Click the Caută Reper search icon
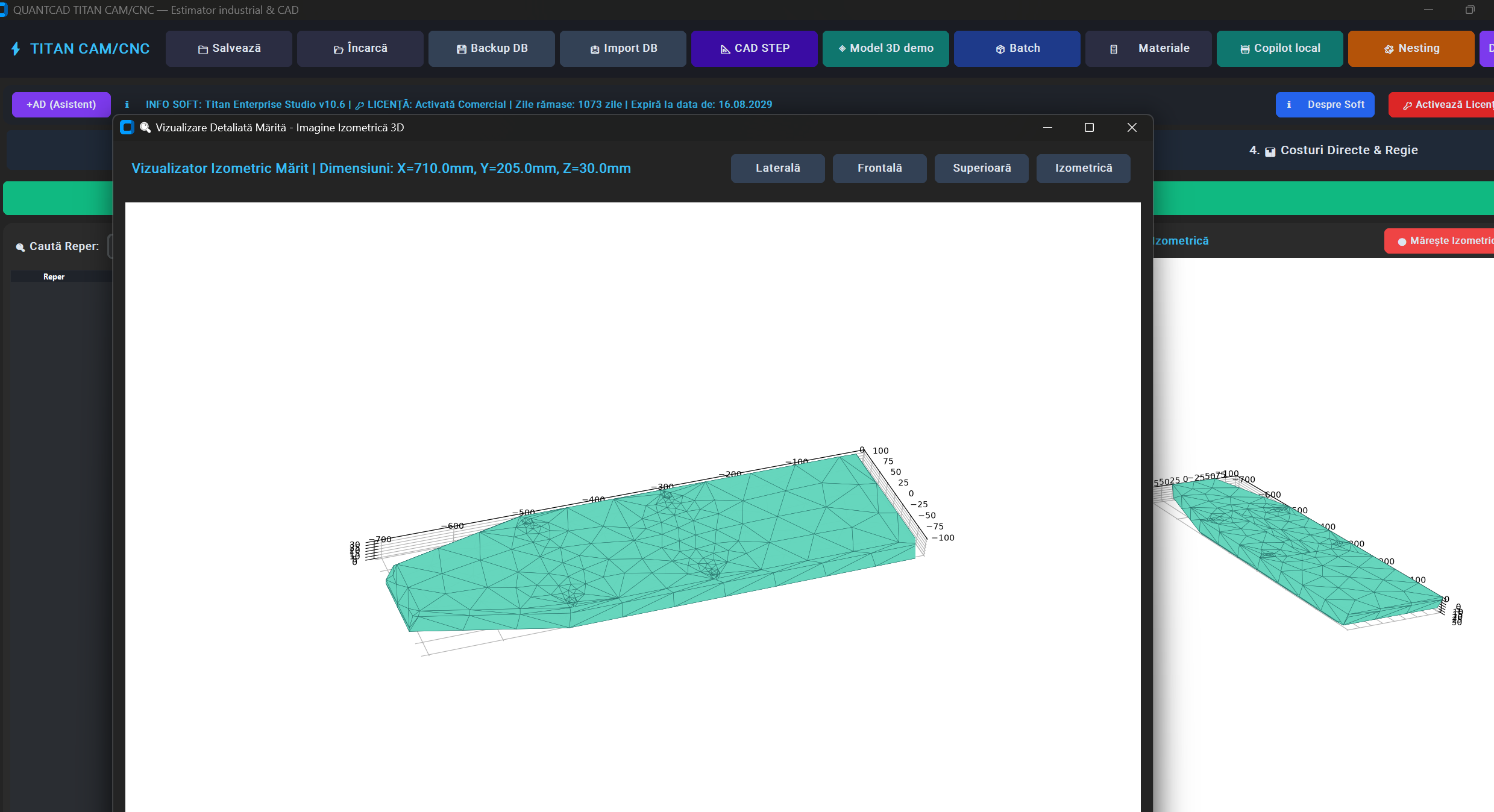The height and width of the screenshot is (812, 1494). [x=20, y=247]
